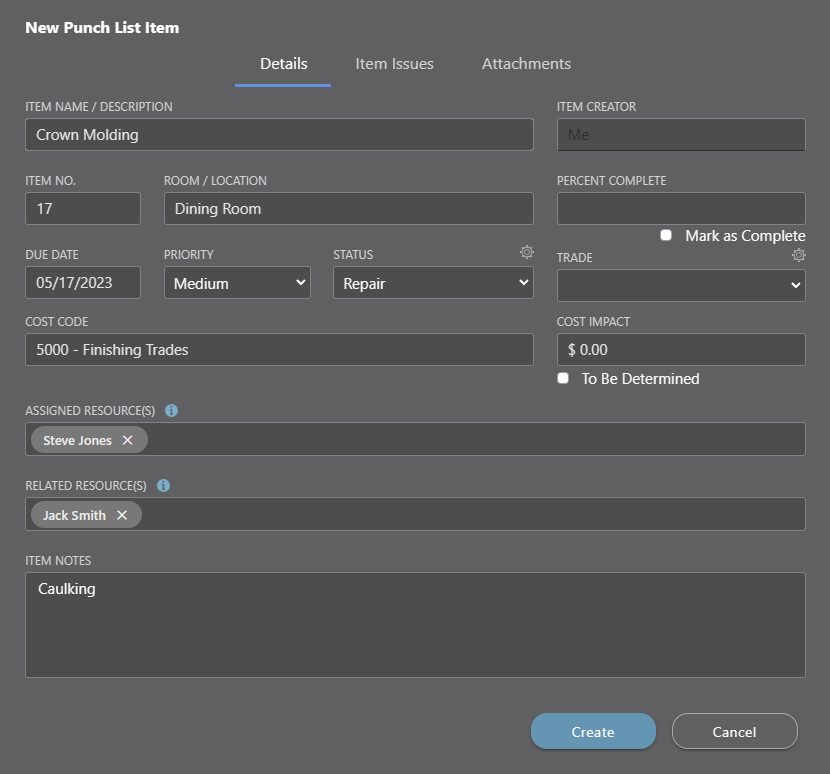The image size is (830, 774).
Task: Select the Details tab
Action: point(283,64)
